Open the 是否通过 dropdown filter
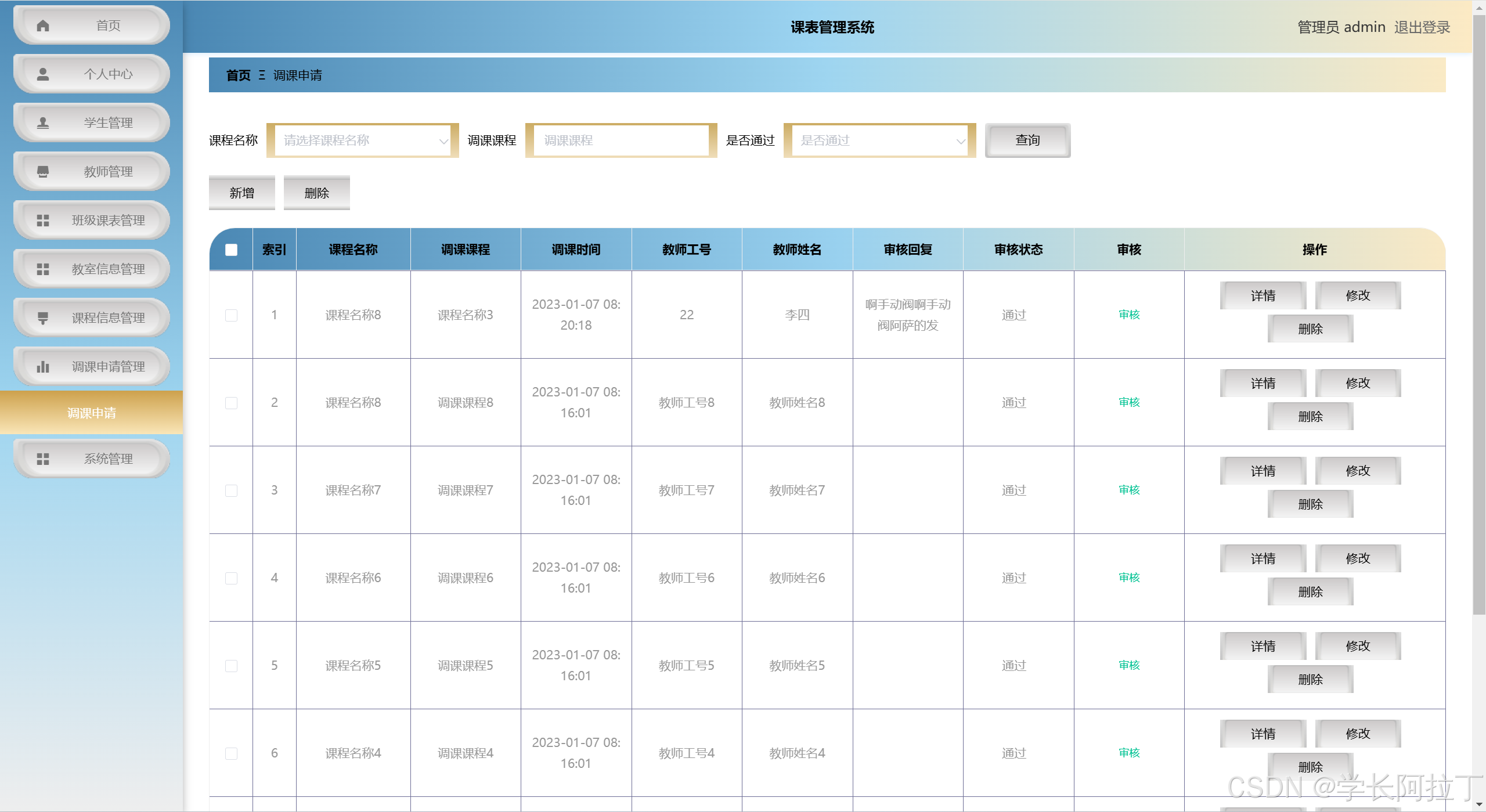Screen dimensions: 1486x812 (x=879, y=140)
